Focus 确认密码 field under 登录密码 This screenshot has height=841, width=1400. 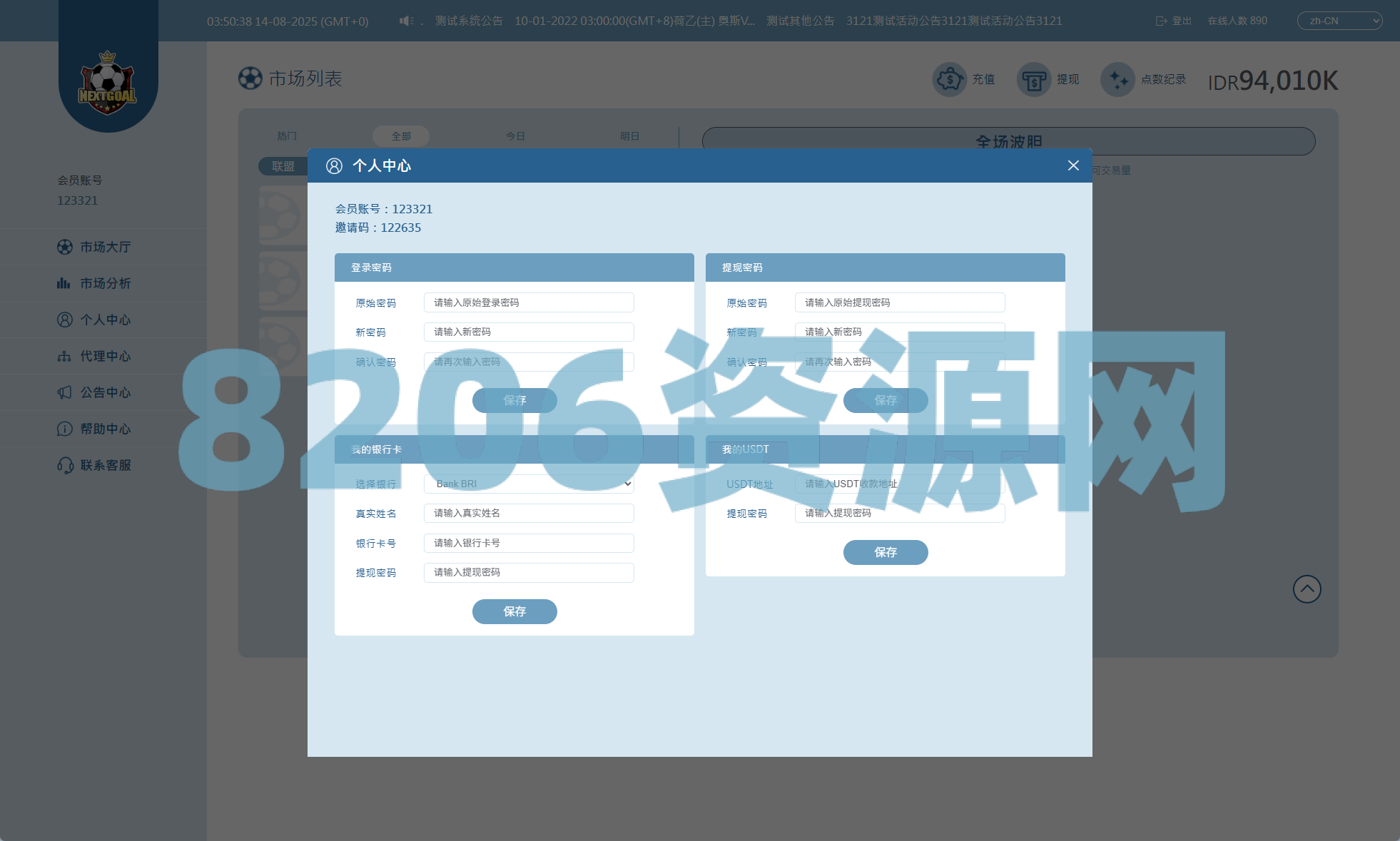[x=529, y=362]
